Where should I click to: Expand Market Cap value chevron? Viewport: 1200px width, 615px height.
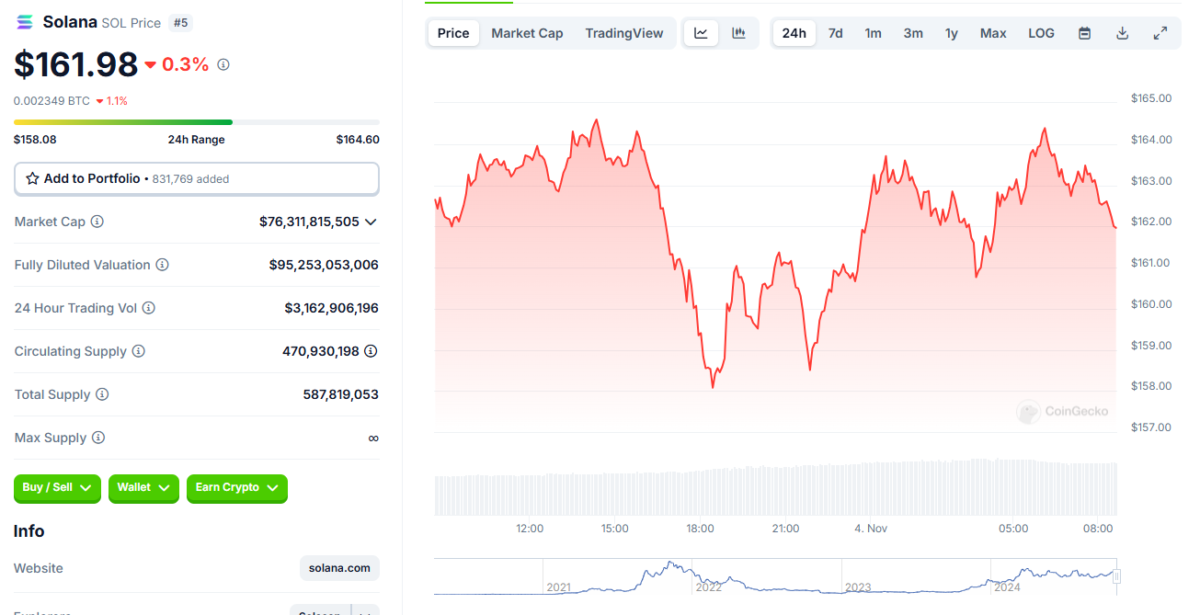tap(371, 222)
